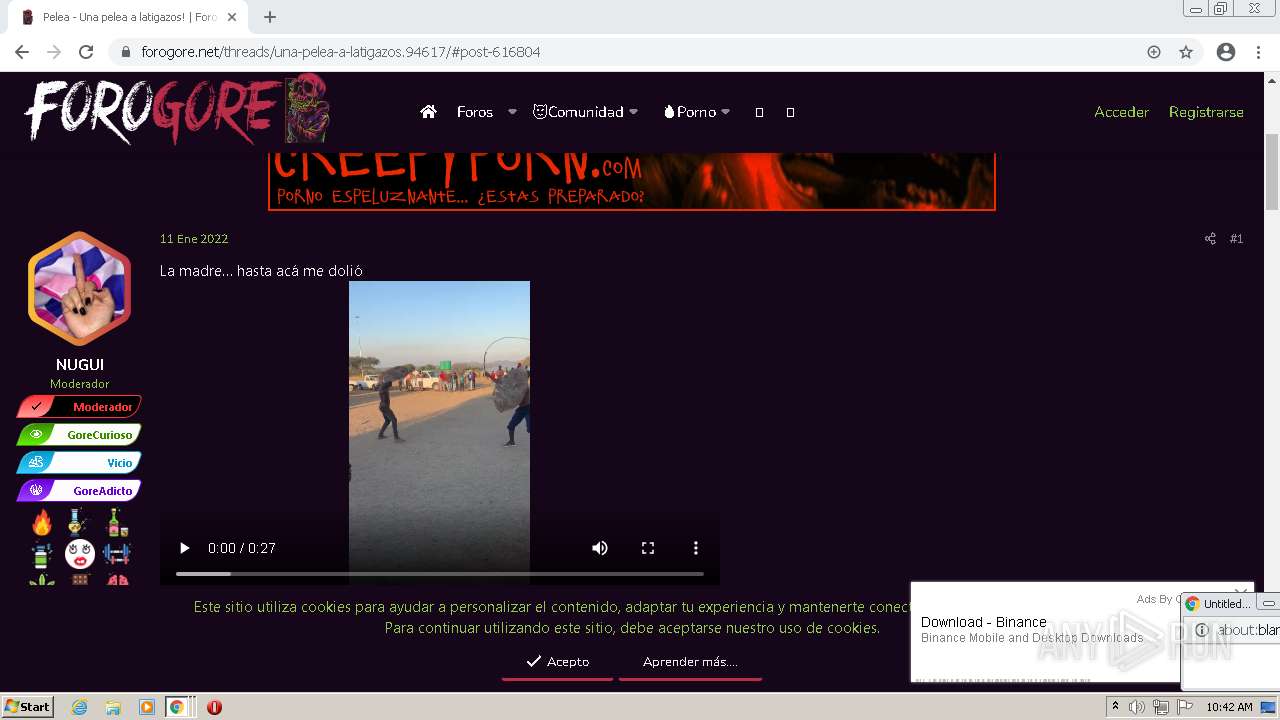This screenshot has height=720, width=1280.
Task: Bookmark this page with the star icon
Action: [x=1186, y=52]
